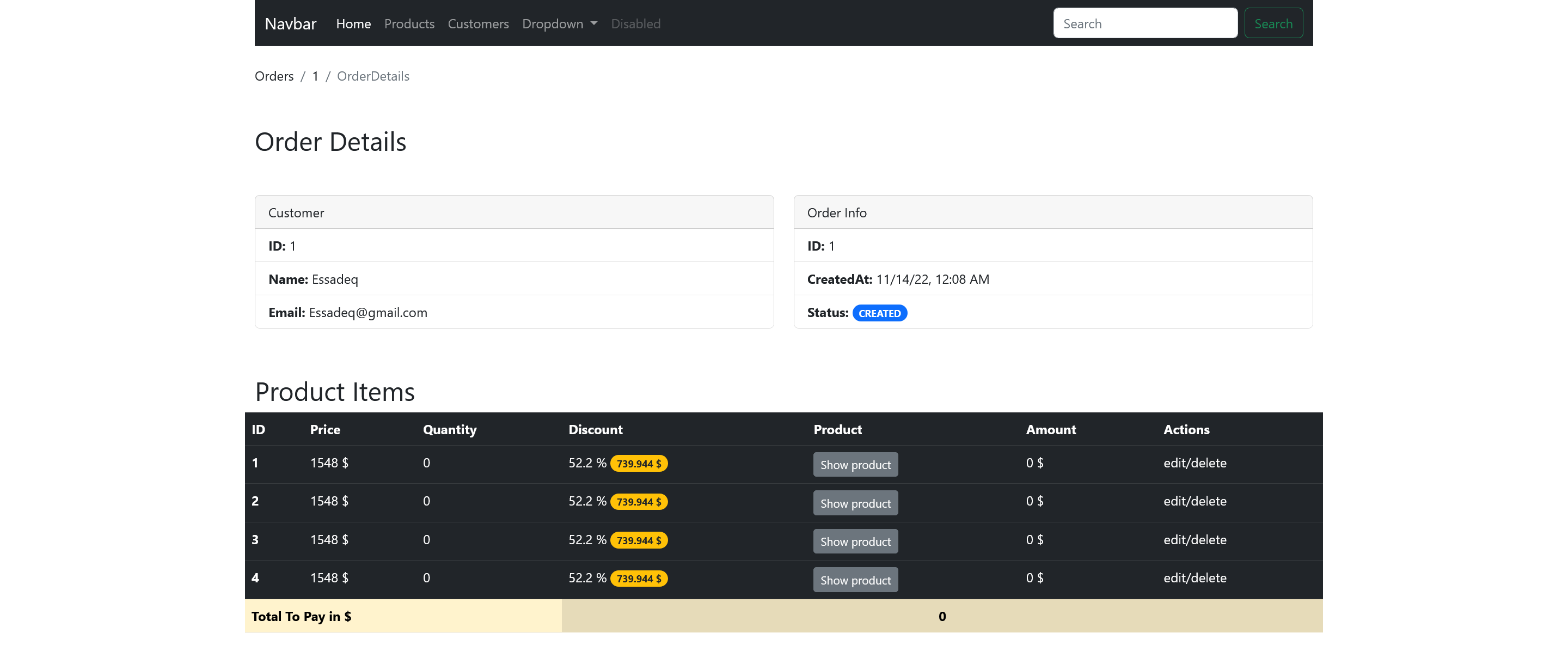
Task: Click the yellow 739.944 $ badge in row 1
Action: click(x=639, y=464)
